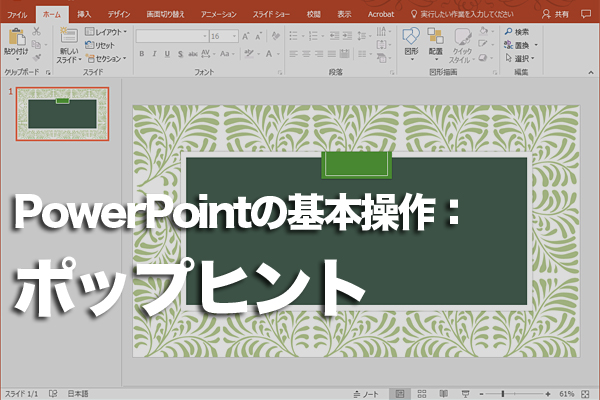Open the 挿入 (Insert) ribbon tab

tap(84, 15)
